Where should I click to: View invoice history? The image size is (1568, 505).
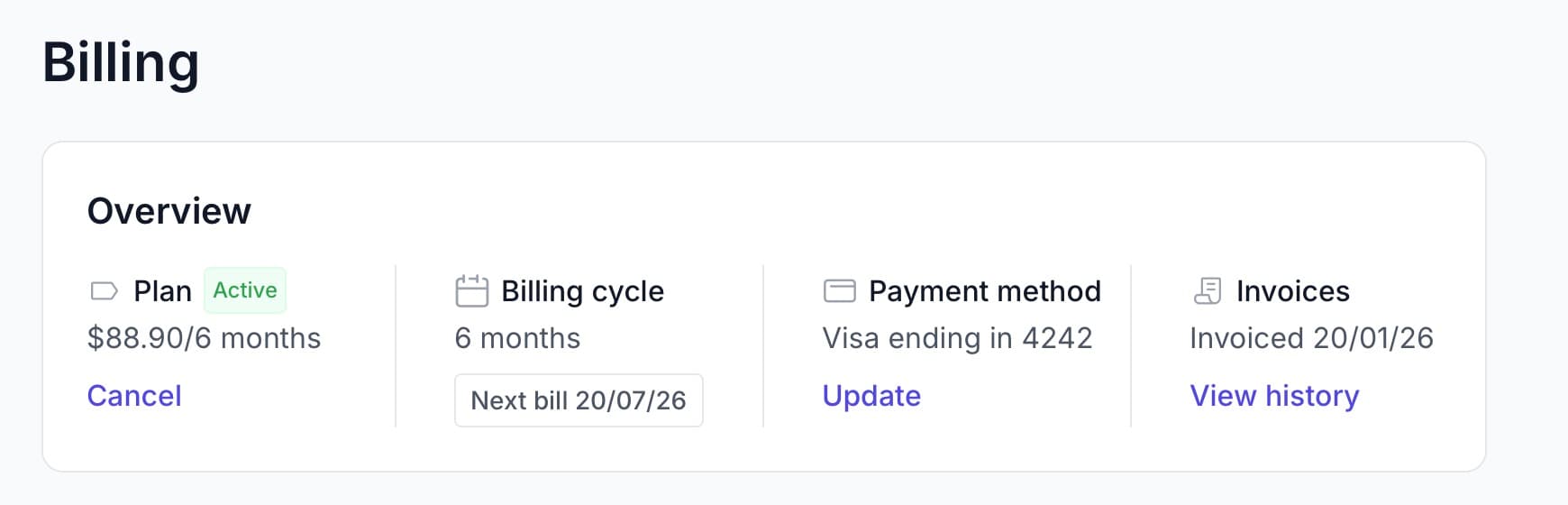coord(1274,396)
